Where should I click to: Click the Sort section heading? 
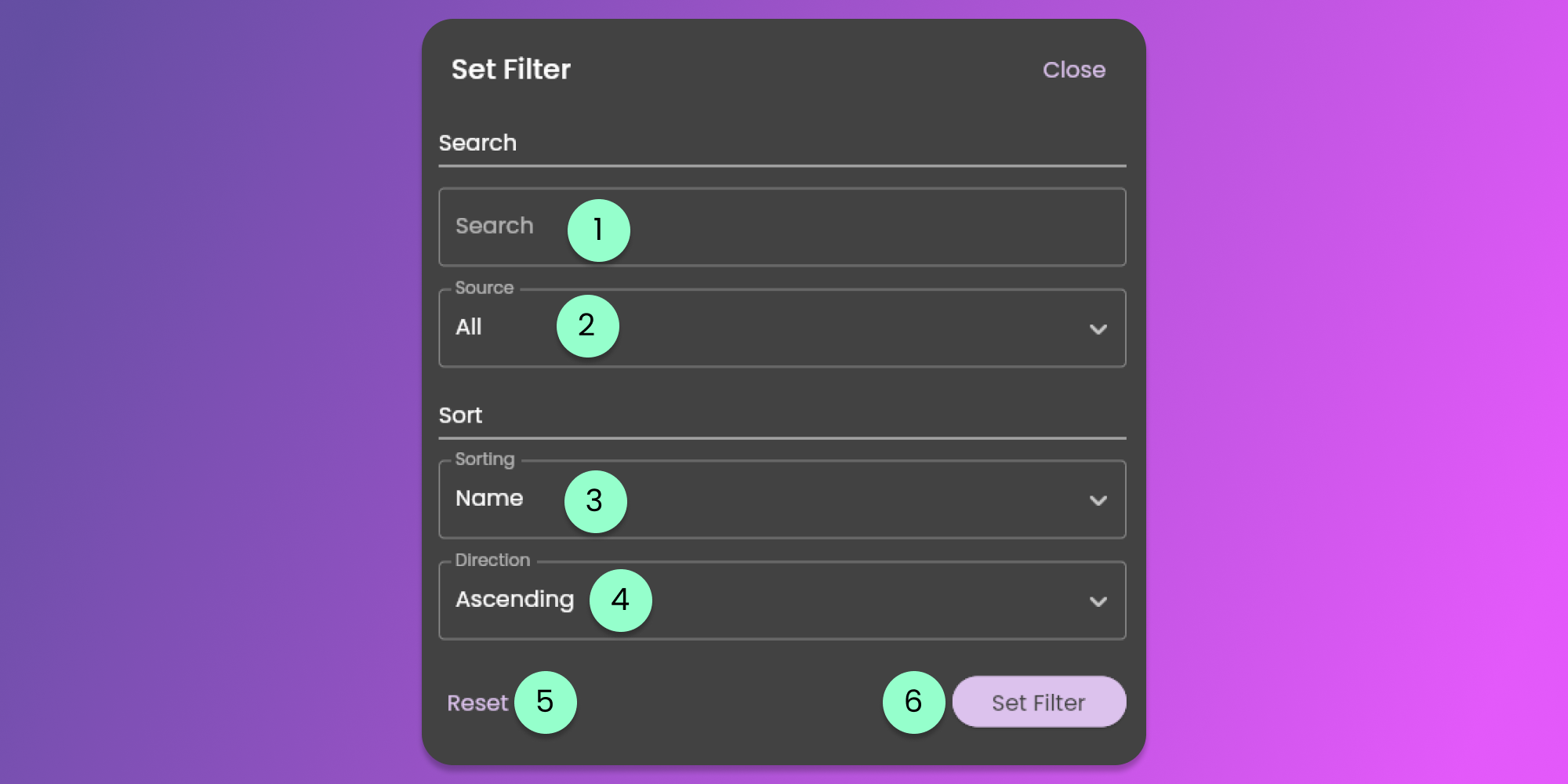[x=460, y=415]
